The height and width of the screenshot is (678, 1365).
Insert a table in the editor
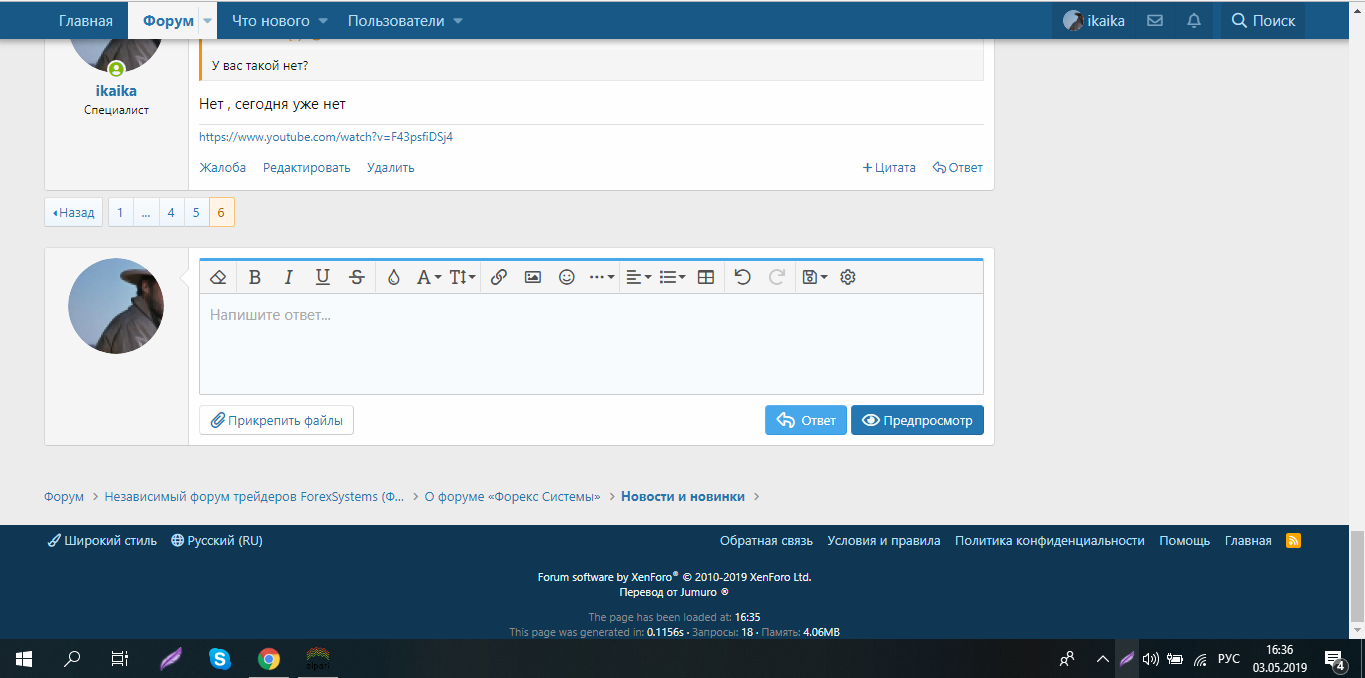(706, 277)
